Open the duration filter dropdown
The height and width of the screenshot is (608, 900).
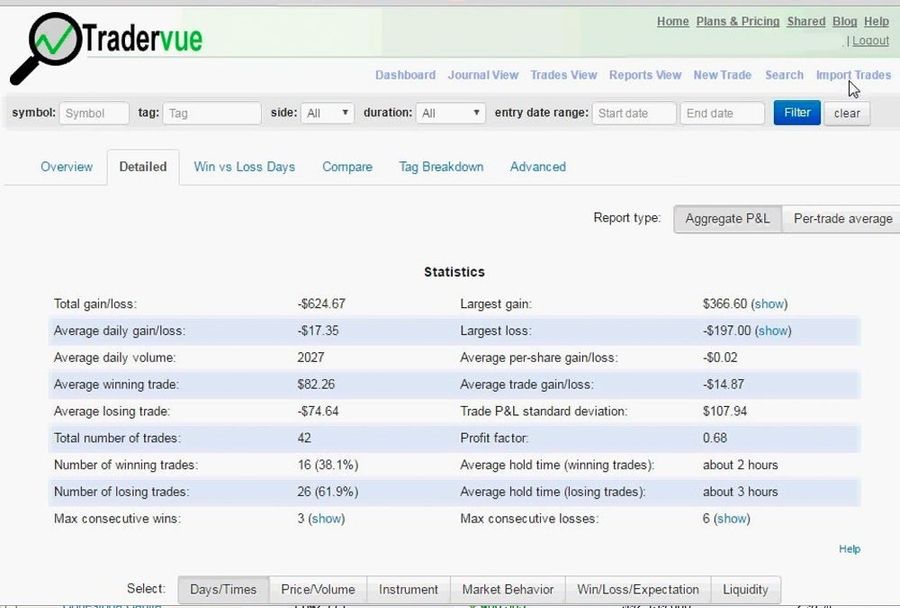click(450, 113)
